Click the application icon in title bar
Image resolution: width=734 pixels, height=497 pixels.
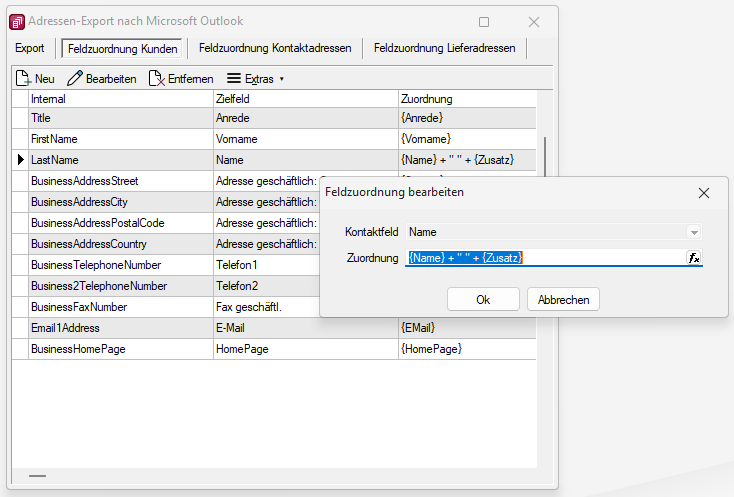[17, 21]
